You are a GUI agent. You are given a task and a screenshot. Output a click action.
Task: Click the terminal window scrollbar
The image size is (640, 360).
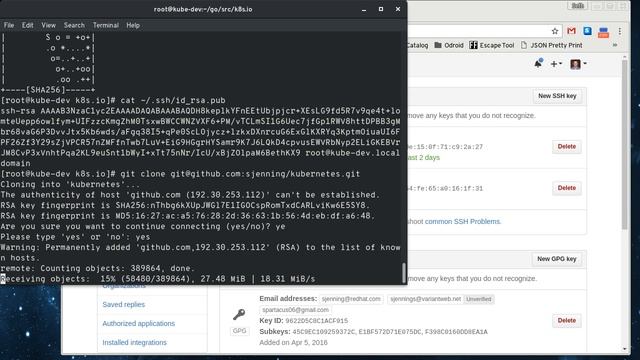[x=404, y=273]
